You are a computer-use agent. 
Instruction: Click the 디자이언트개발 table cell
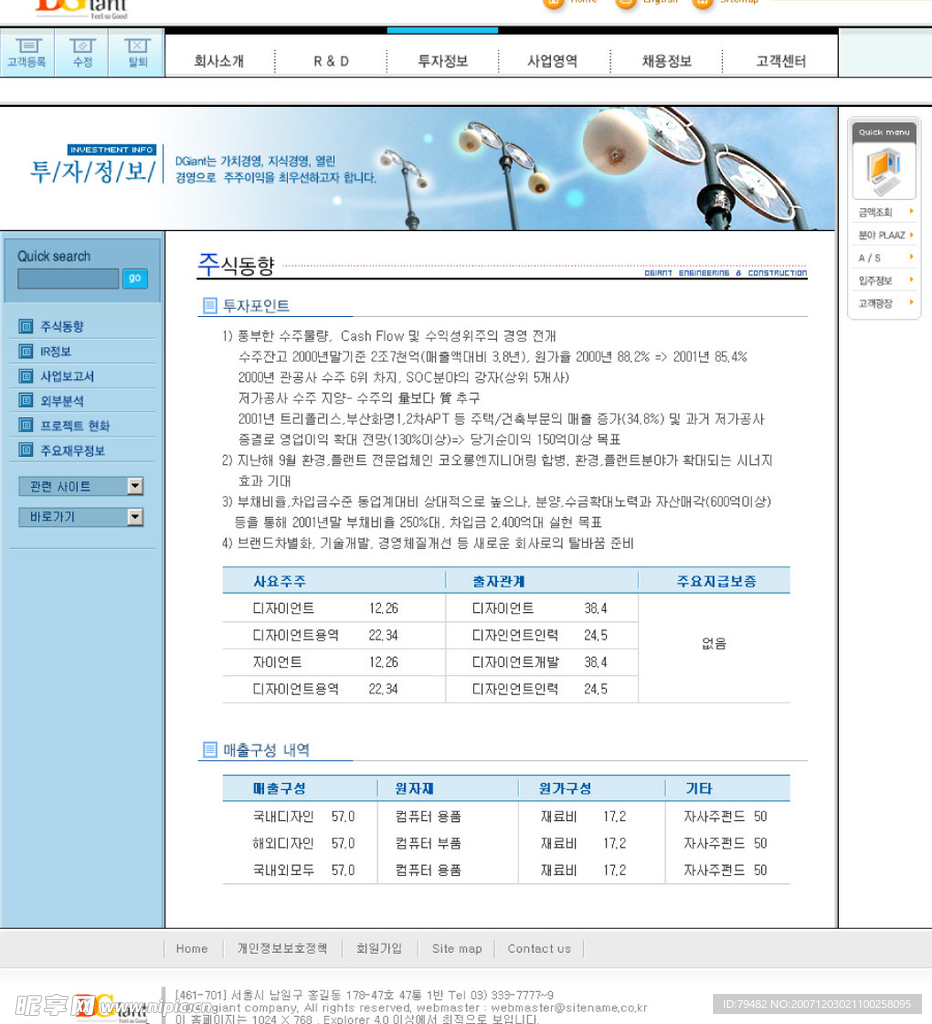coord(515,662)
